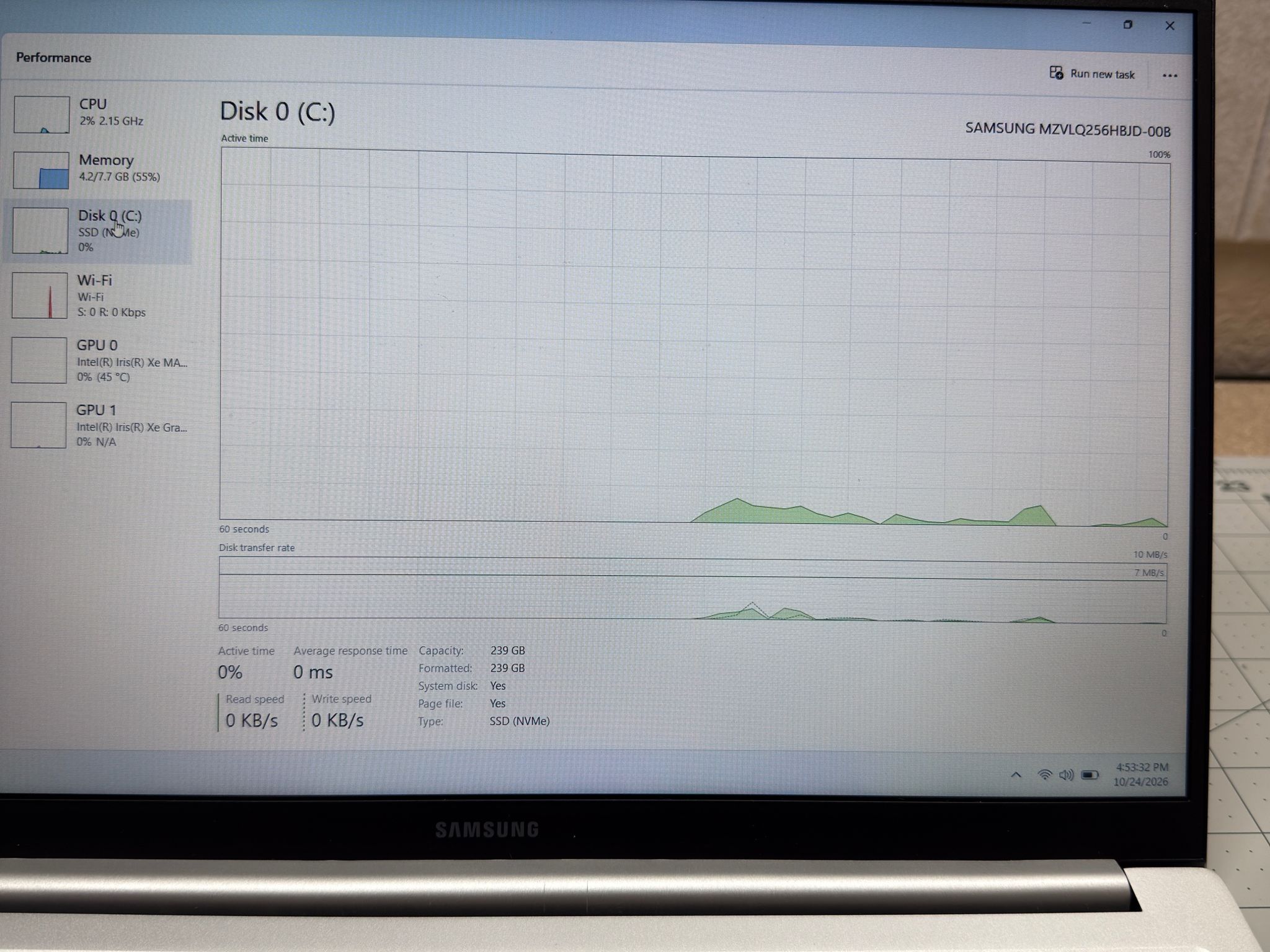Click the Disk transfer rate graph

click(692, 590)
